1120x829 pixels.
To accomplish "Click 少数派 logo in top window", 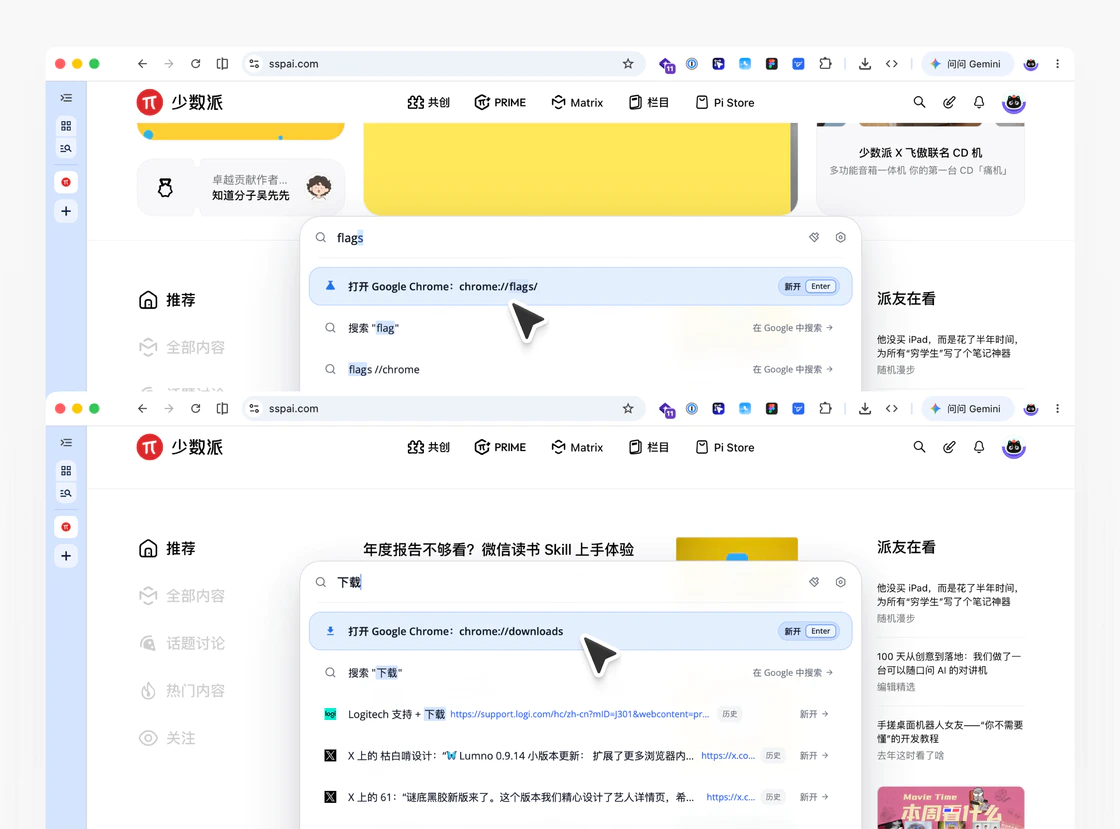I will [179, 102].
